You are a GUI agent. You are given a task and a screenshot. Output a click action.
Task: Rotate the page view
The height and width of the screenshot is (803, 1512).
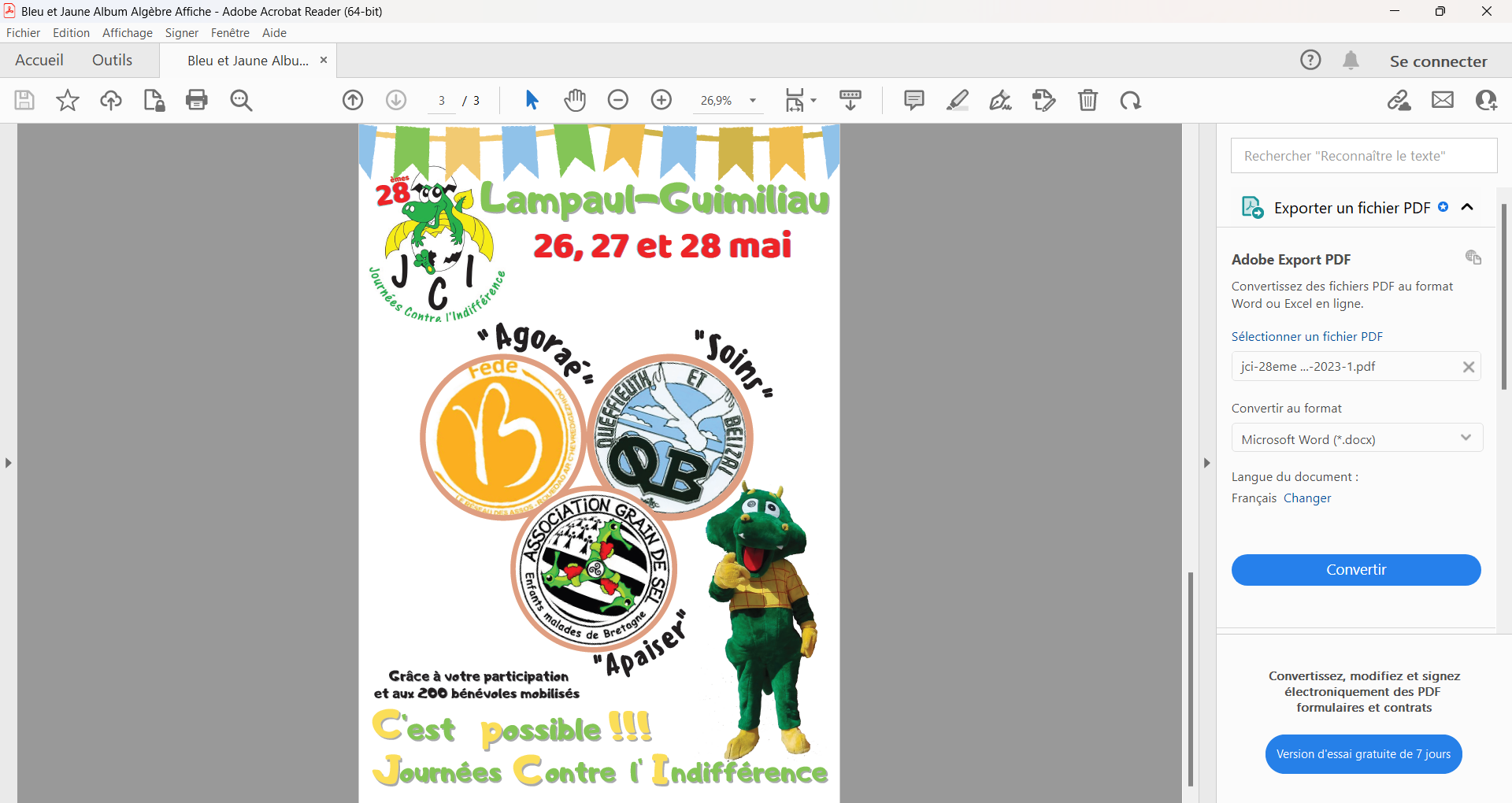[x=1131, y=100]
